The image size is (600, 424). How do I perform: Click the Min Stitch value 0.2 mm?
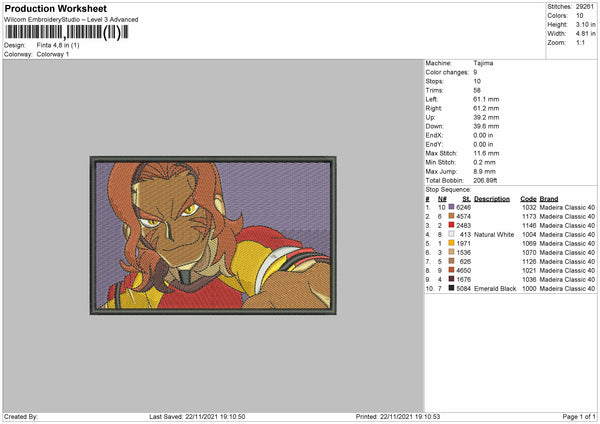484,162
